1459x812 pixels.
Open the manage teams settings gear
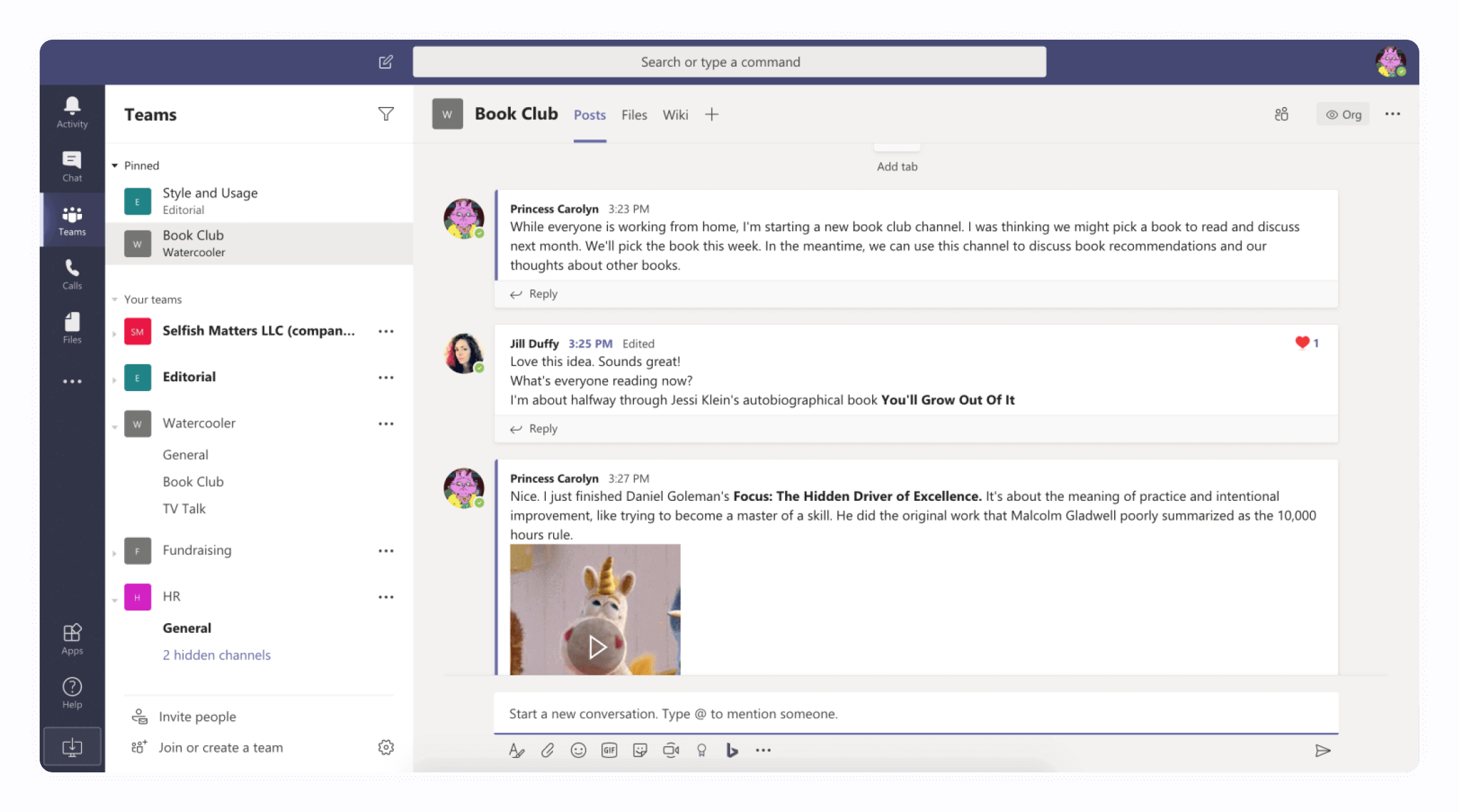(x=386, y=747)
